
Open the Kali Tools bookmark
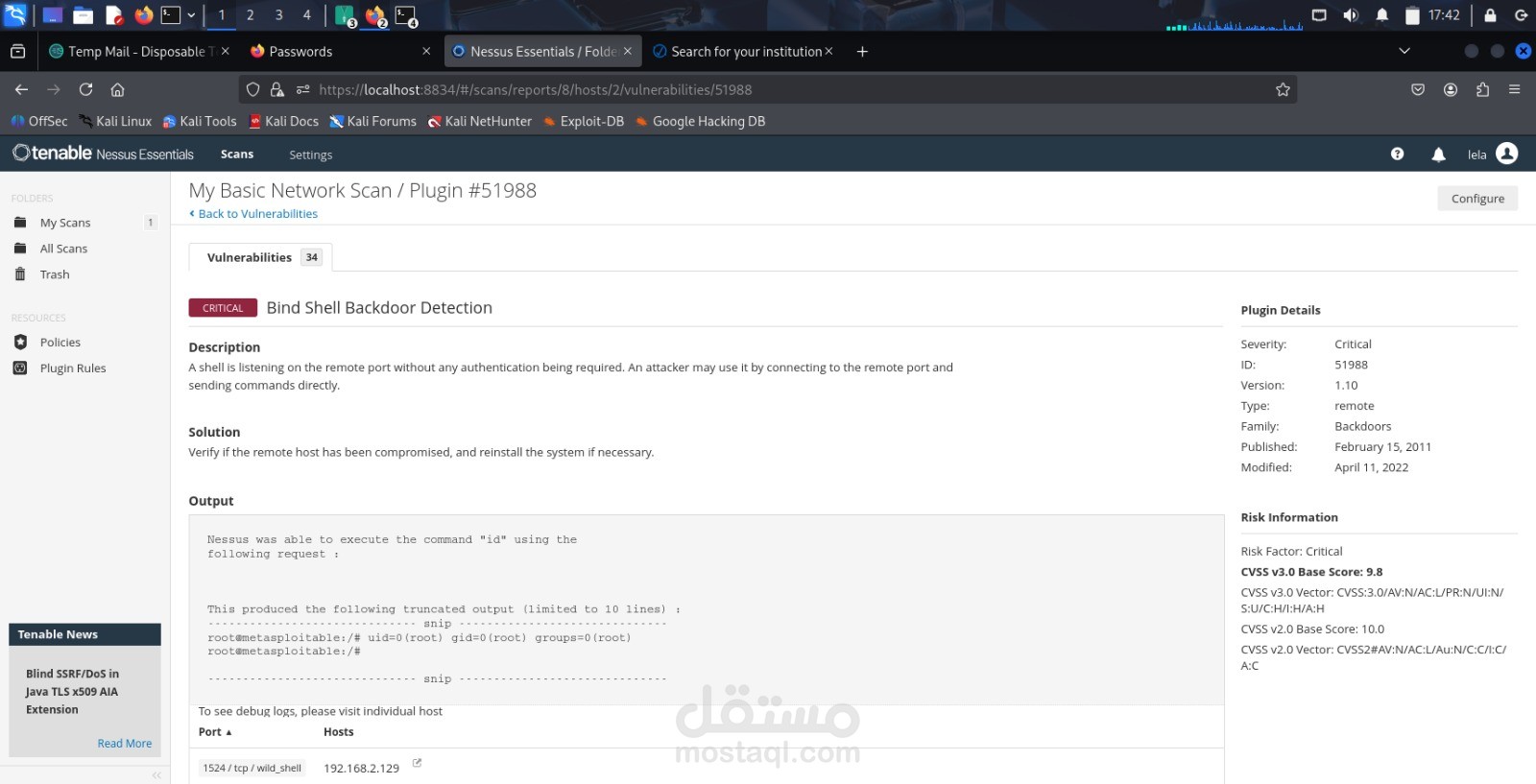click(200, 121)
